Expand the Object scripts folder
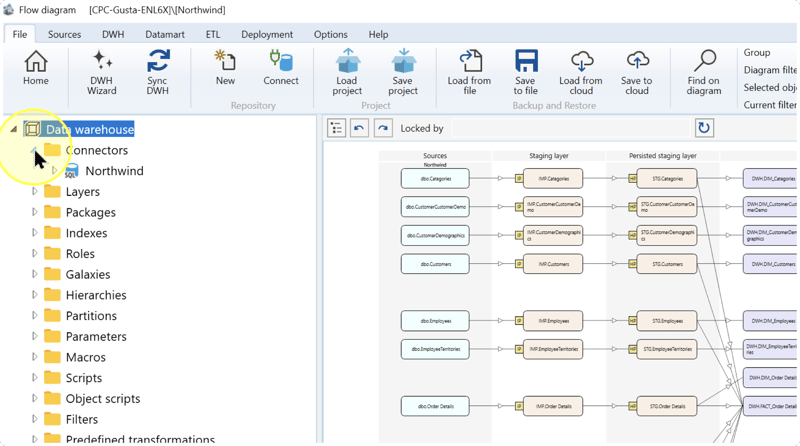 [x=35, y=399]
